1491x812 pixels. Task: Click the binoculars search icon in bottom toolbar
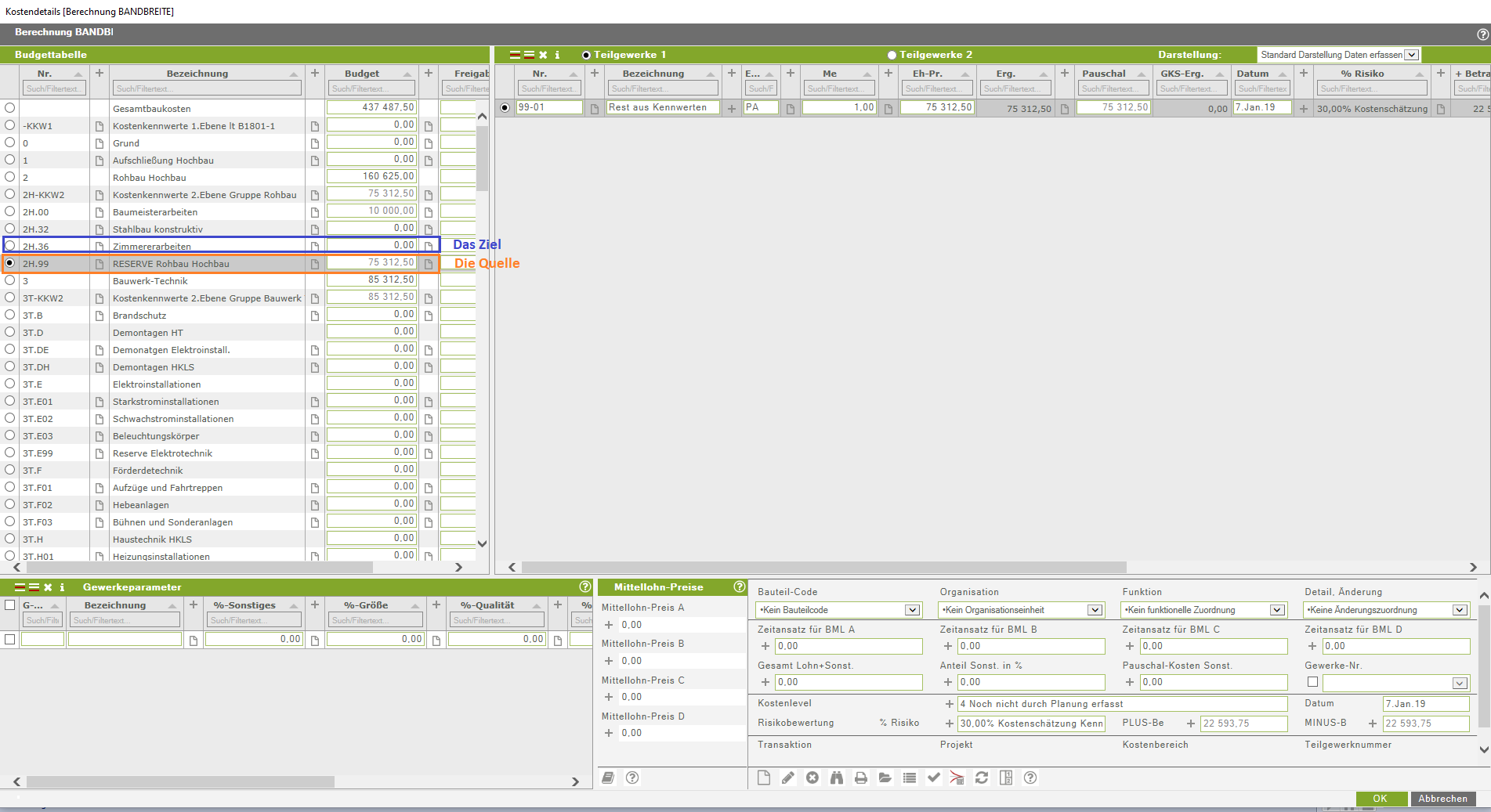(836, 778)
